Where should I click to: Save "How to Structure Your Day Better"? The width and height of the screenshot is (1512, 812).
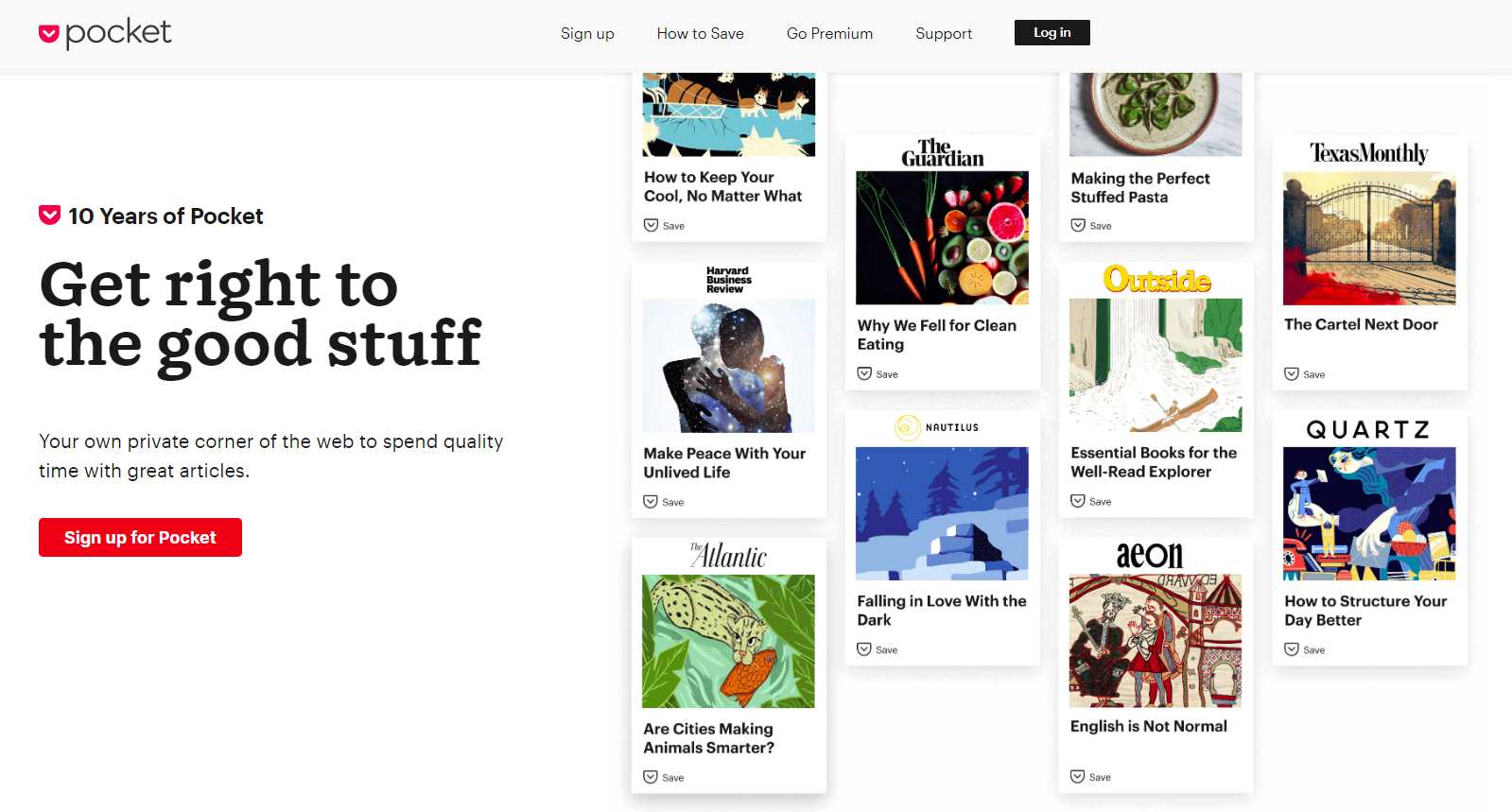click(1305, 649)
